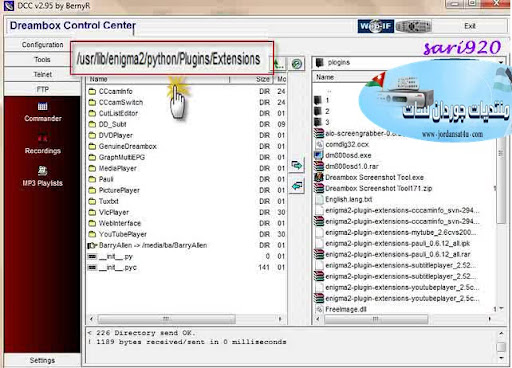
Task: Click the log panel scroll down arrow
Action: (501, 358)
